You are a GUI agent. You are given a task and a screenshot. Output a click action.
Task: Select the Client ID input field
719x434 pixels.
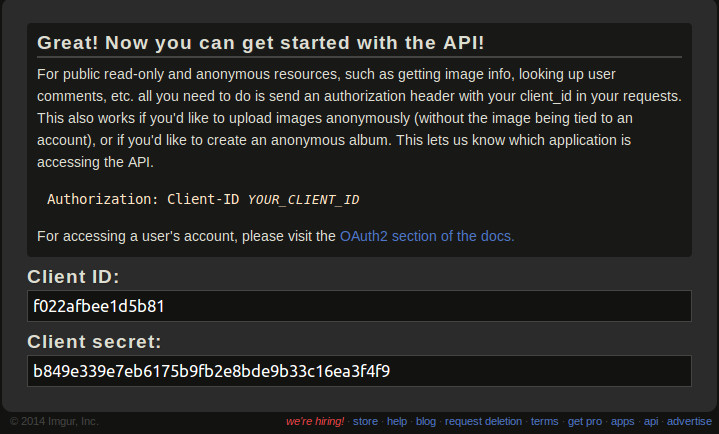[x=359, y=306]
